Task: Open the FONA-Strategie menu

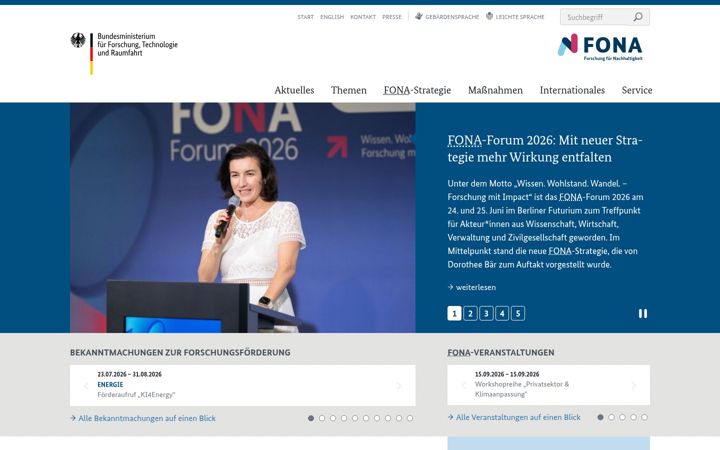Action: (x=417, y=90)
